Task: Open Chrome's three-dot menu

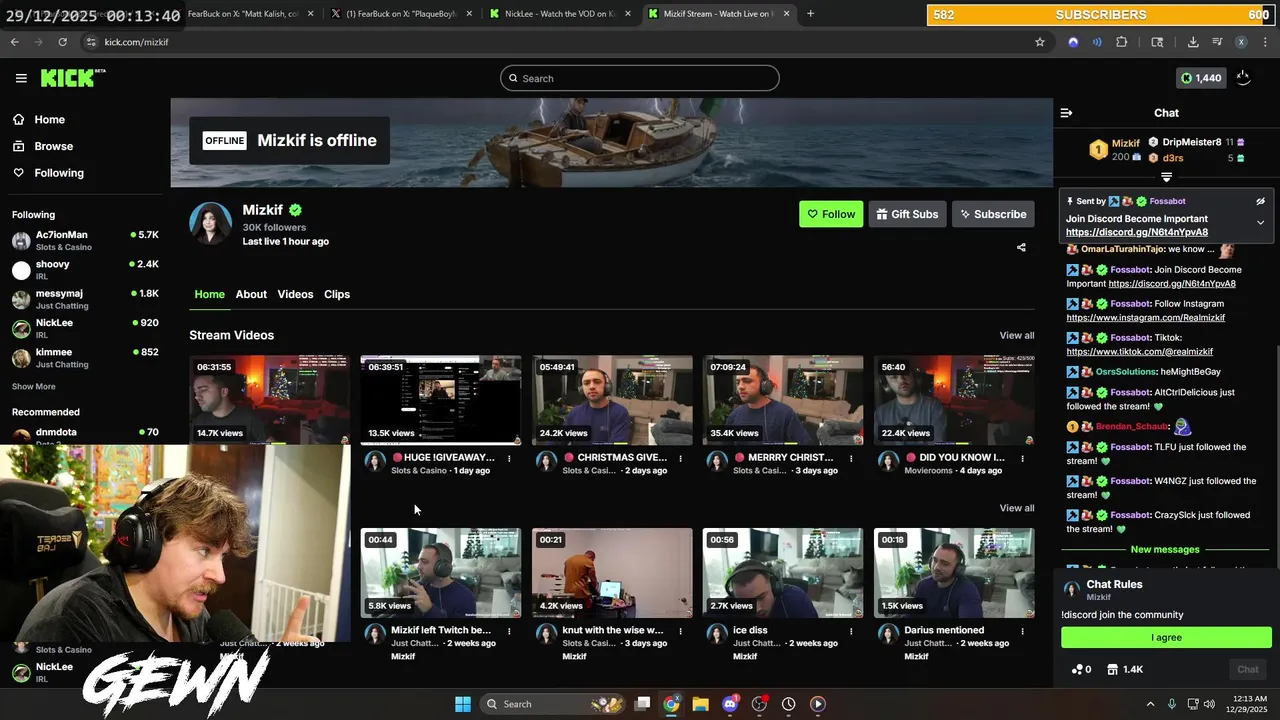Action: (1265, 42)
